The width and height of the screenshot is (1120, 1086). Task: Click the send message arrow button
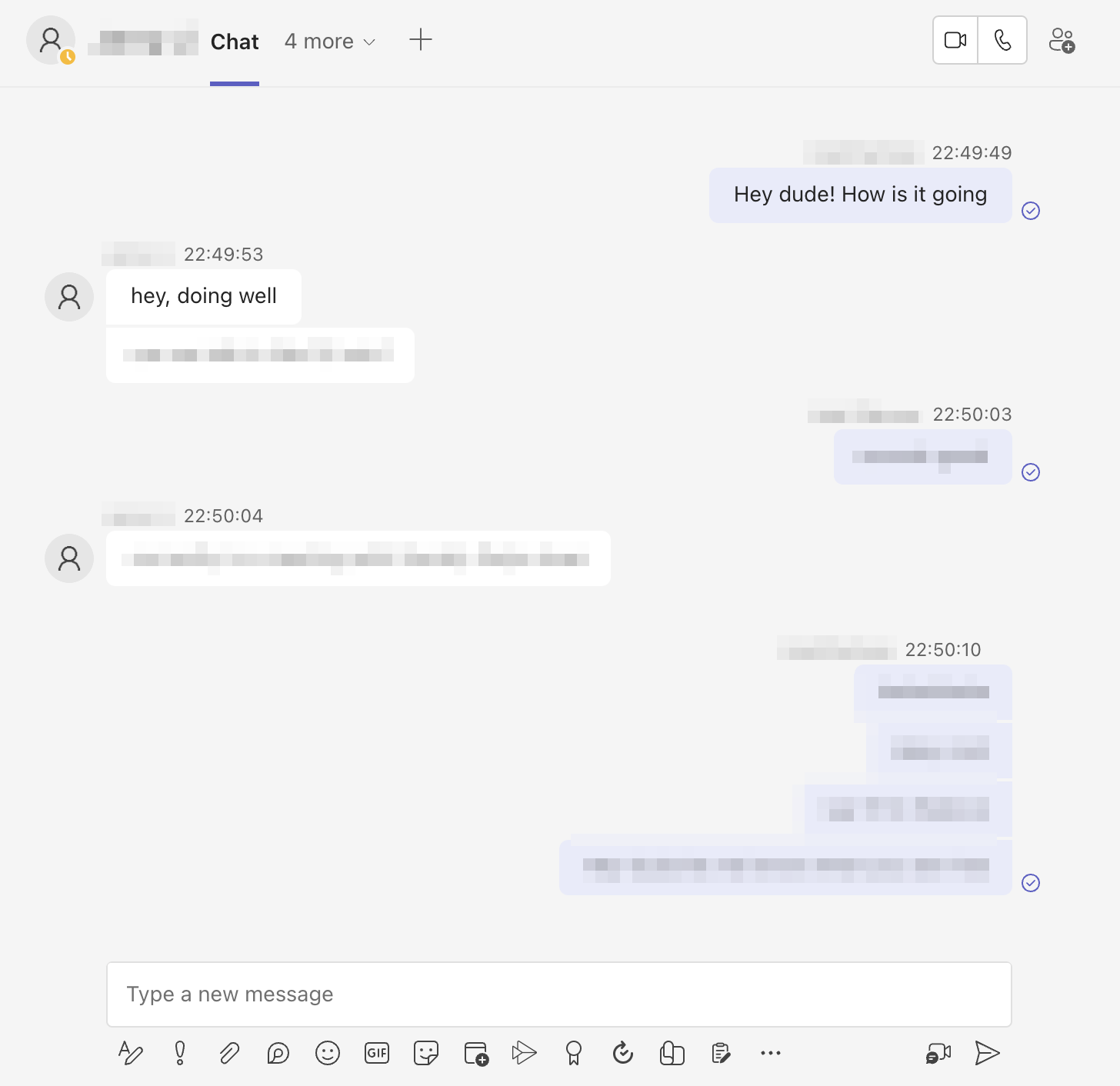987,1053
